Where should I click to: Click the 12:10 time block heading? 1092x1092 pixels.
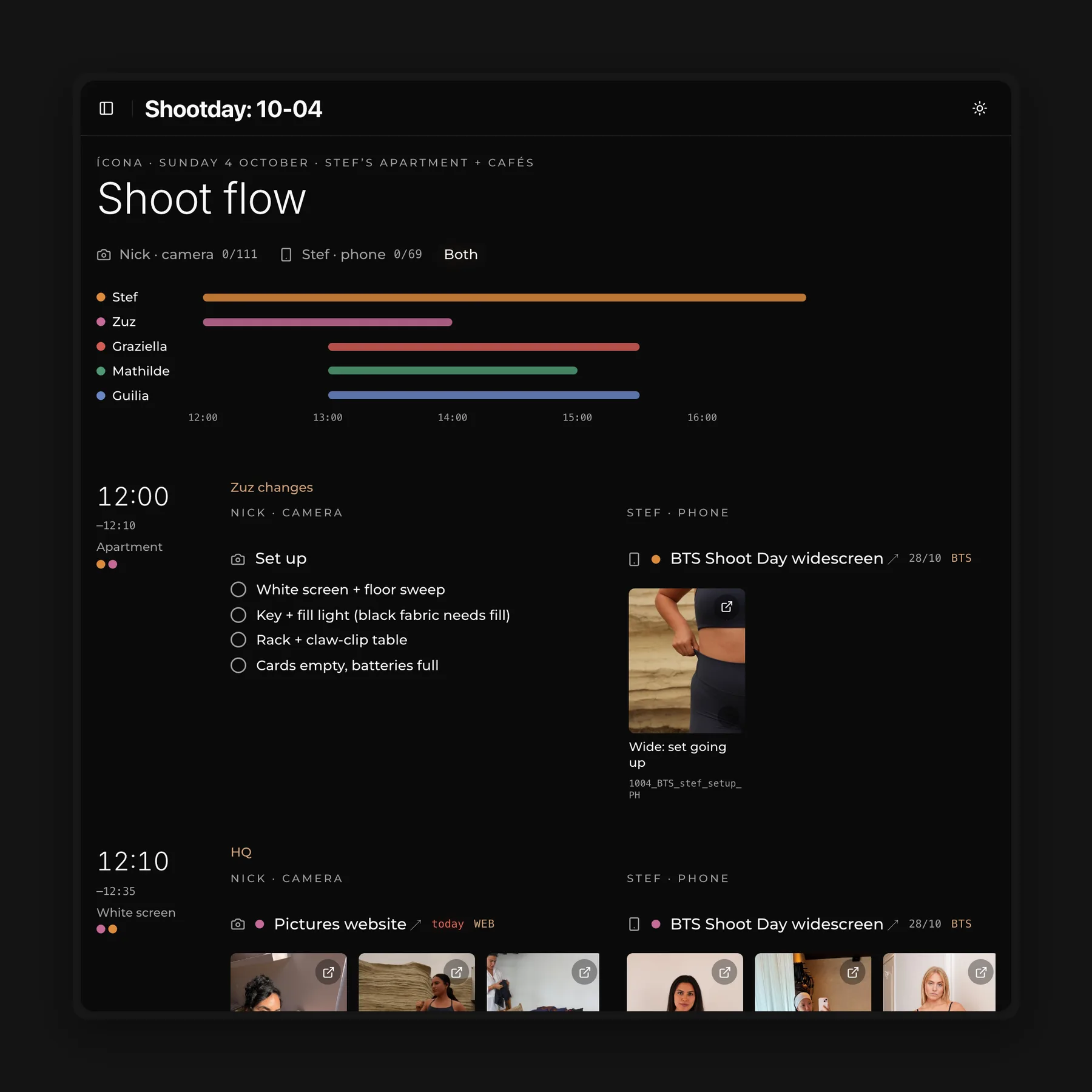[x=133, y=861]
